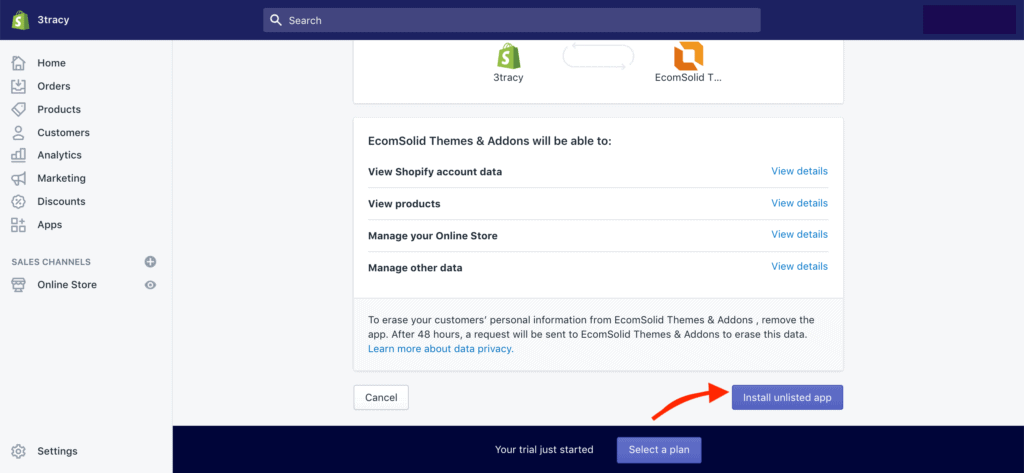Click the search magnifier icon
The image size is (1024, 473).
tap(276, 20)
